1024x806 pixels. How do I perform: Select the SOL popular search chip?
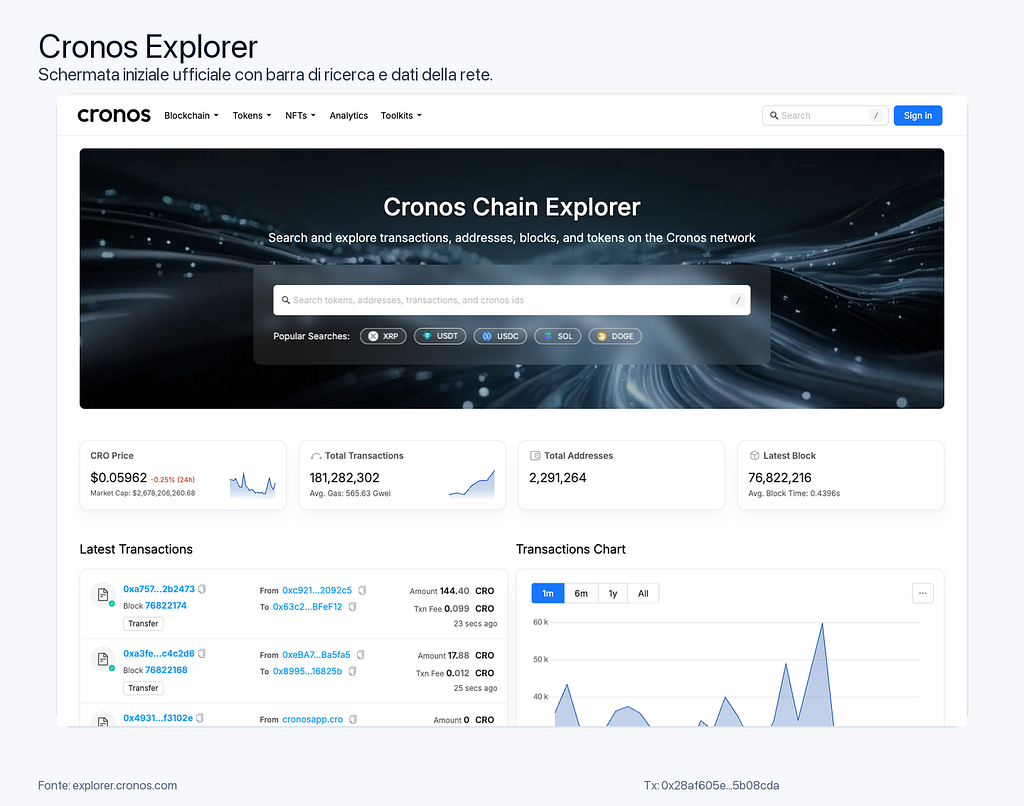point(558,336)
